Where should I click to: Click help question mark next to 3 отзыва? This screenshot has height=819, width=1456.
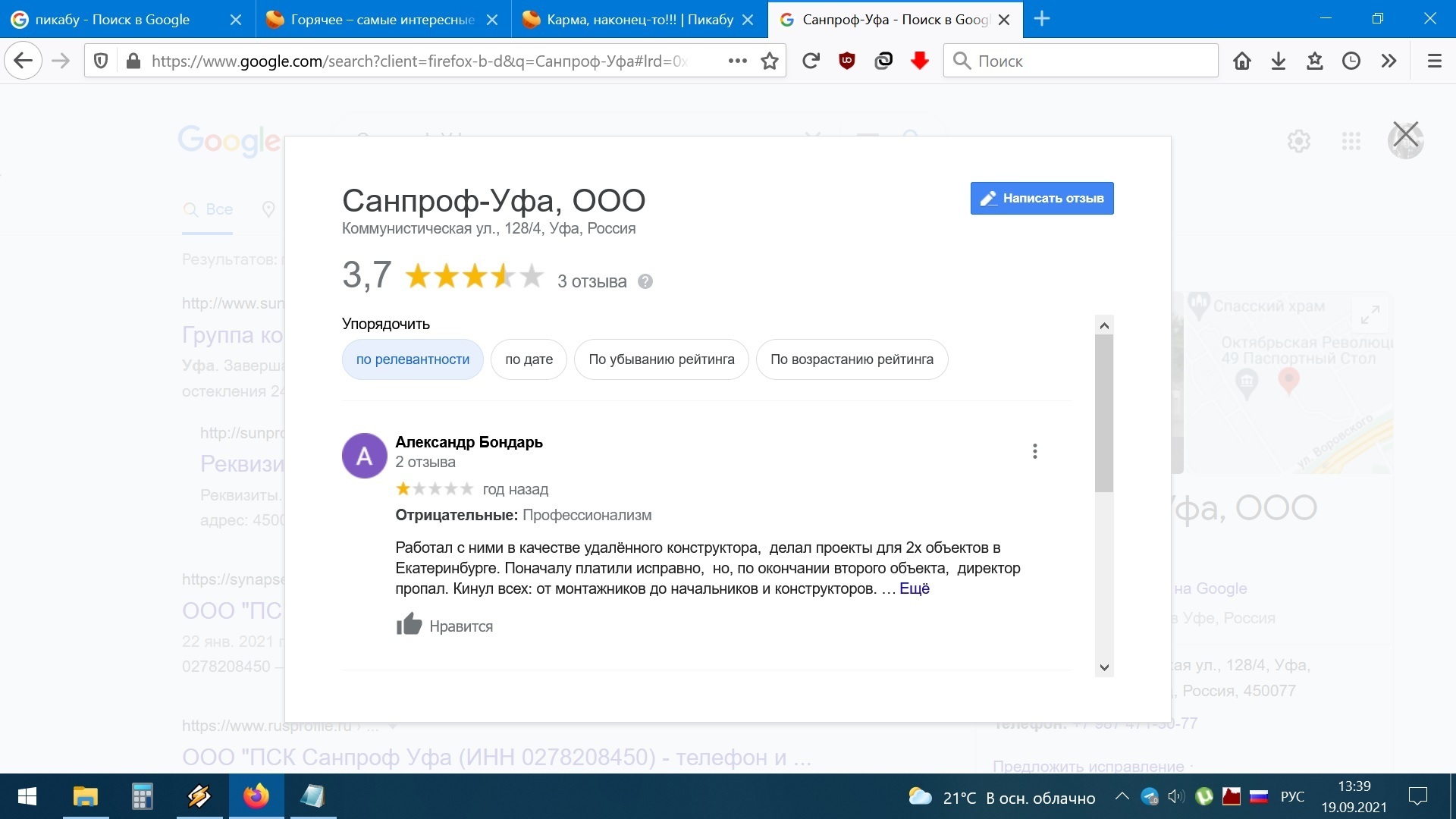(645, 281)
